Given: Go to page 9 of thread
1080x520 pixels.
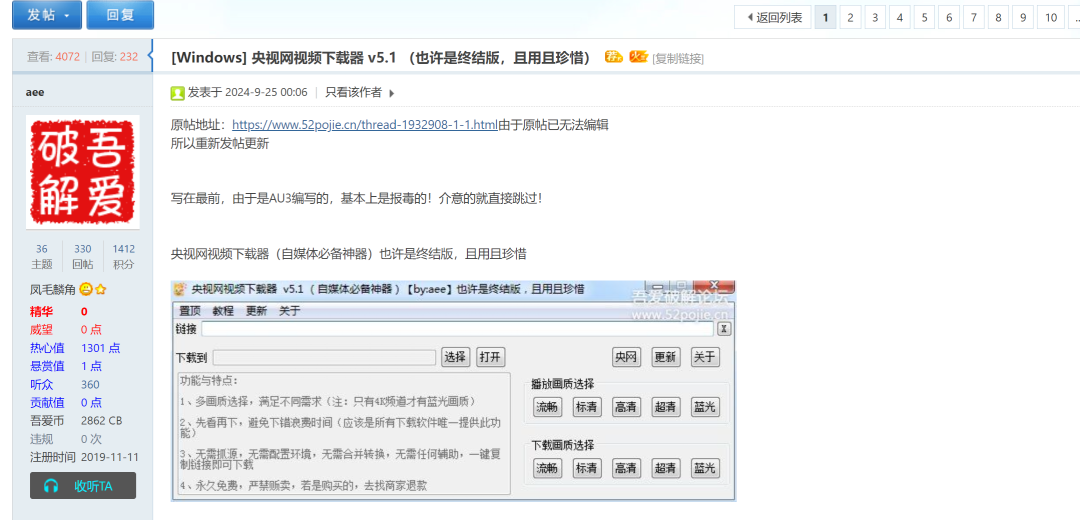Looking at the screenshot, I should pos(1023,18).
